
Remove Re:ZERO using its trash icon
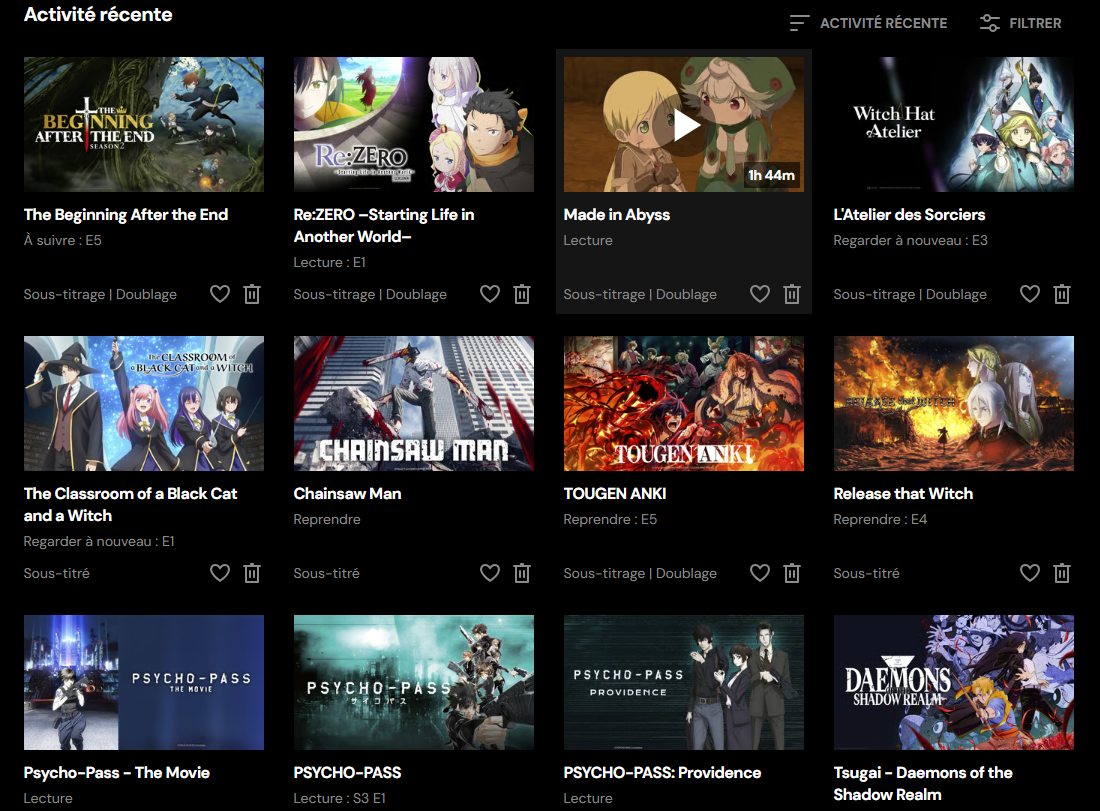point(522,294)
